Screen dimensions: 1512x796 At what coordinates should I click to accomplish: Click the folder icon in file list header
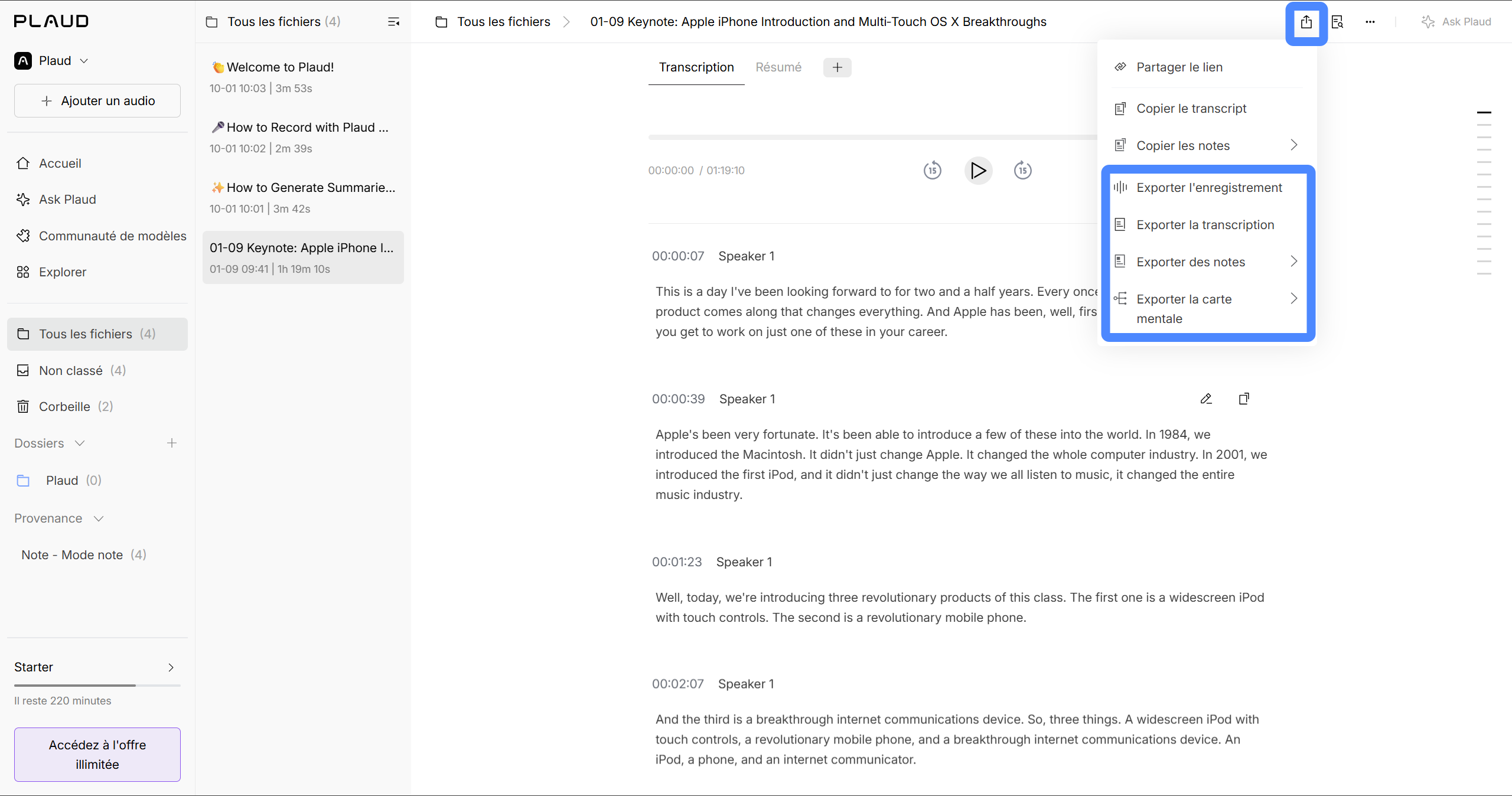211,22
